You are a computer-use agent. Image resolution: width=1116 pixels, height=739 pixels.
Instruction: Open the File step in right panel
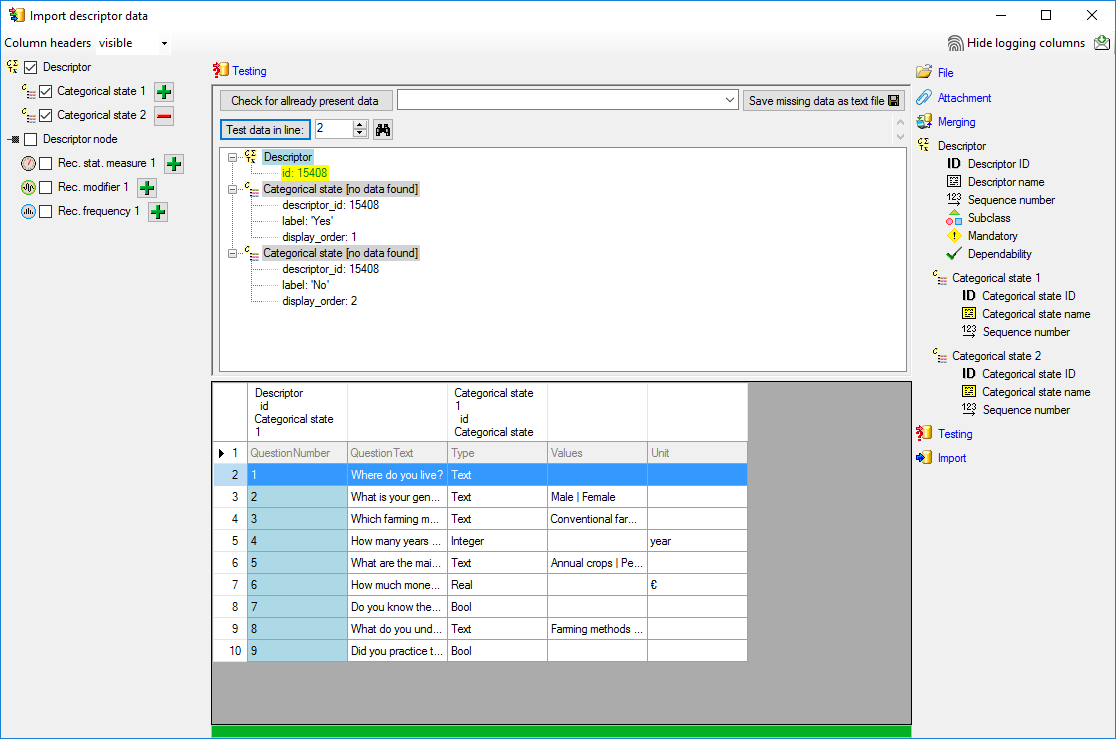945,73
